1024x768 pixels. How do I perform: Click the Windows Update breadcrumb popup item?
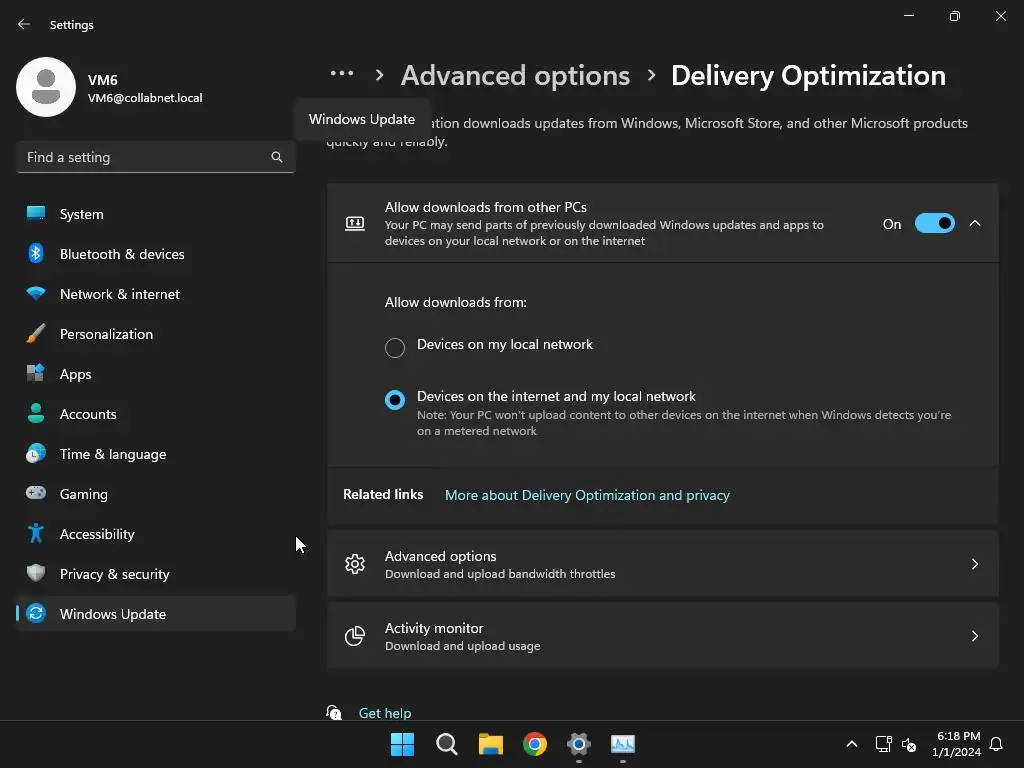[x=362, y=119]
